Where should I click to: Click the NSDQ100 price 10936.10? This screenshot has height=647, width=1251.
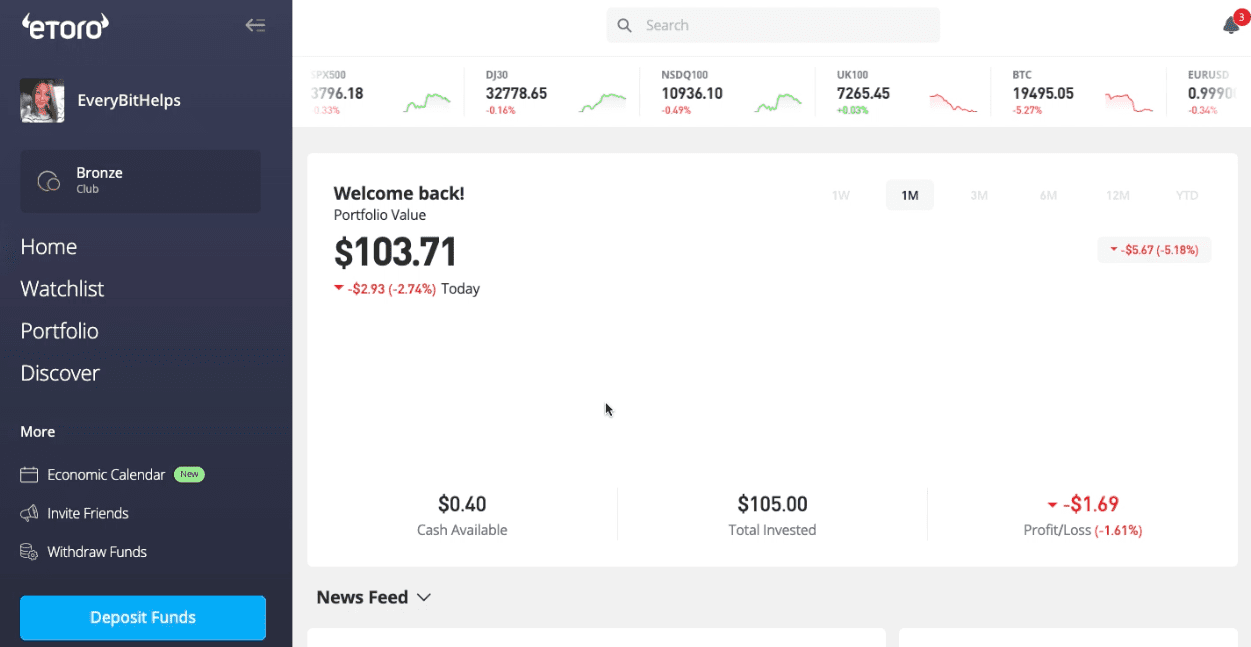point(692,93)
